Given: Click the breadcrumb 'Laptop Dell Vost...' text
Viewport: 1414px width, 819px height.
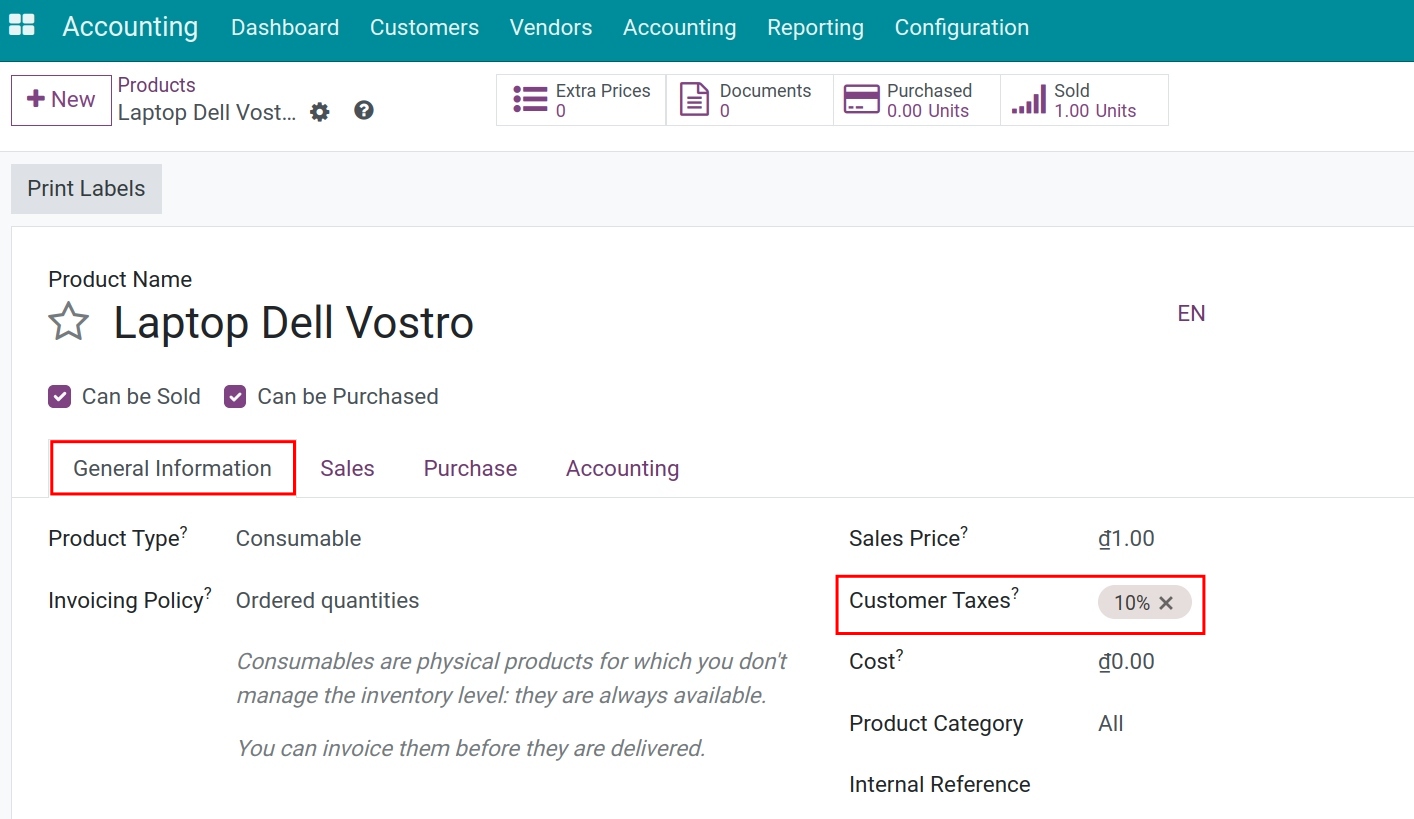Looking at the screenshot, I should click(207, 112).
